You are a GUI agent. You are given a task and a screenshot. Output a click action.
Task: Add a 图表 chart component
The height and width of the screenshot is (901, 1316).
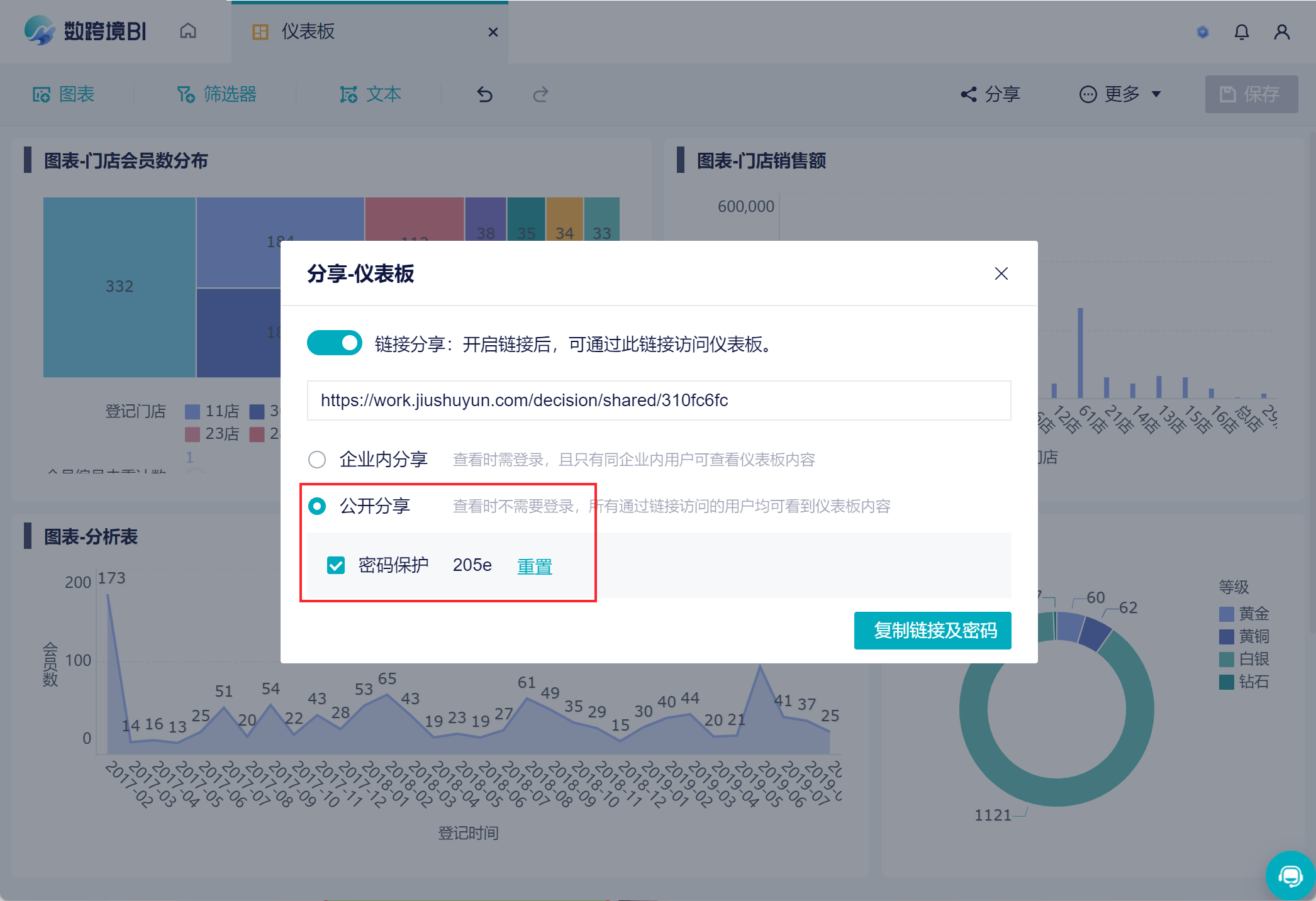[x=64, y=94]
